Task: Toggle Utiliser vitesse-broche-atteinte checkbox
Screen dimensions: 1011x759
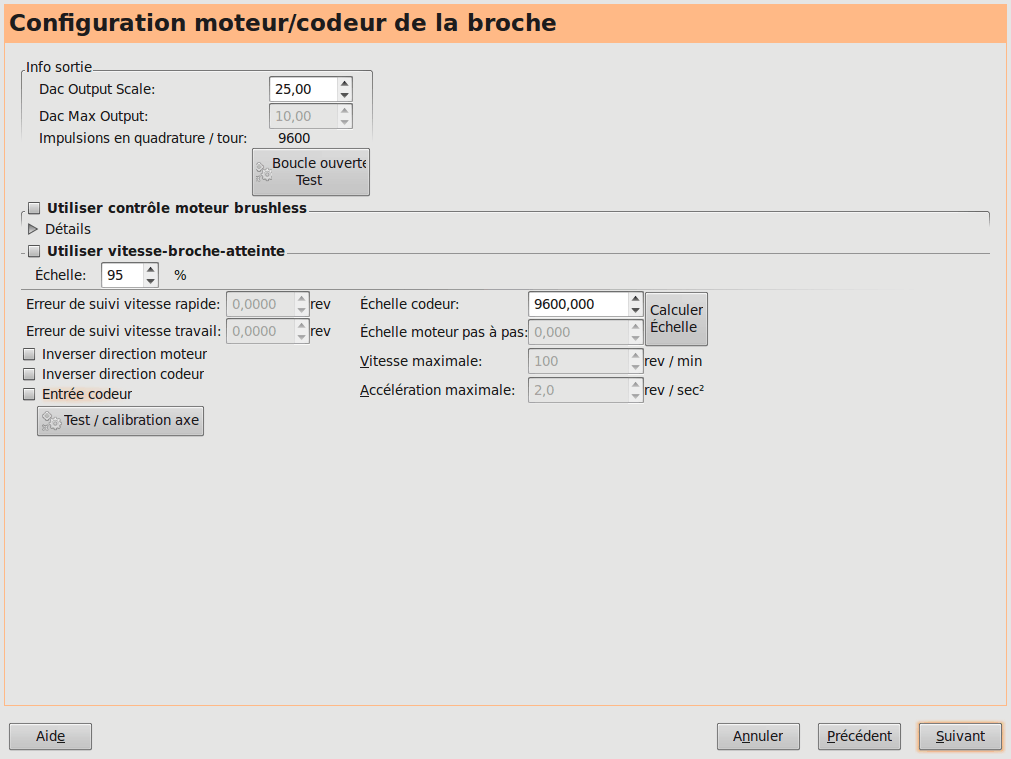Action: click(x=34, y=251)
